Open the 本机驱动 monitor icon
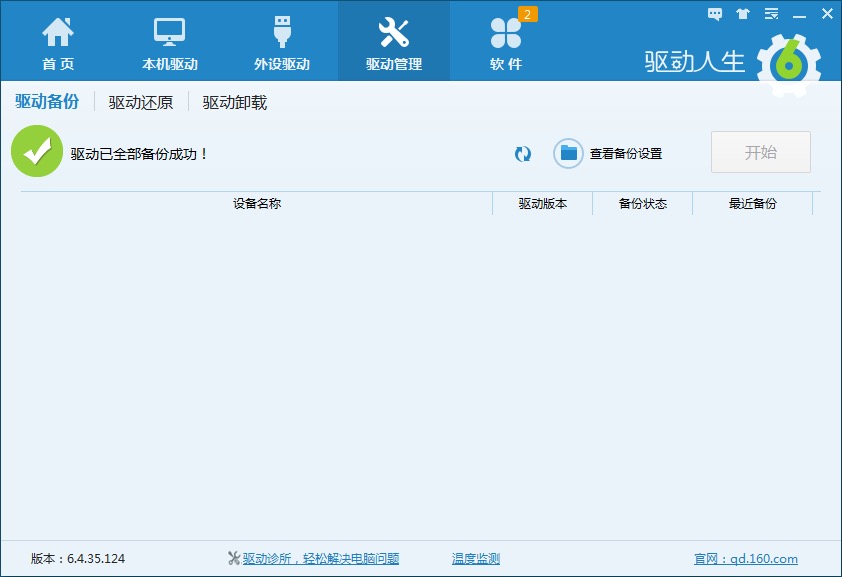The width and height of the screenshot is (842, 577). click(x=170, y=33)
